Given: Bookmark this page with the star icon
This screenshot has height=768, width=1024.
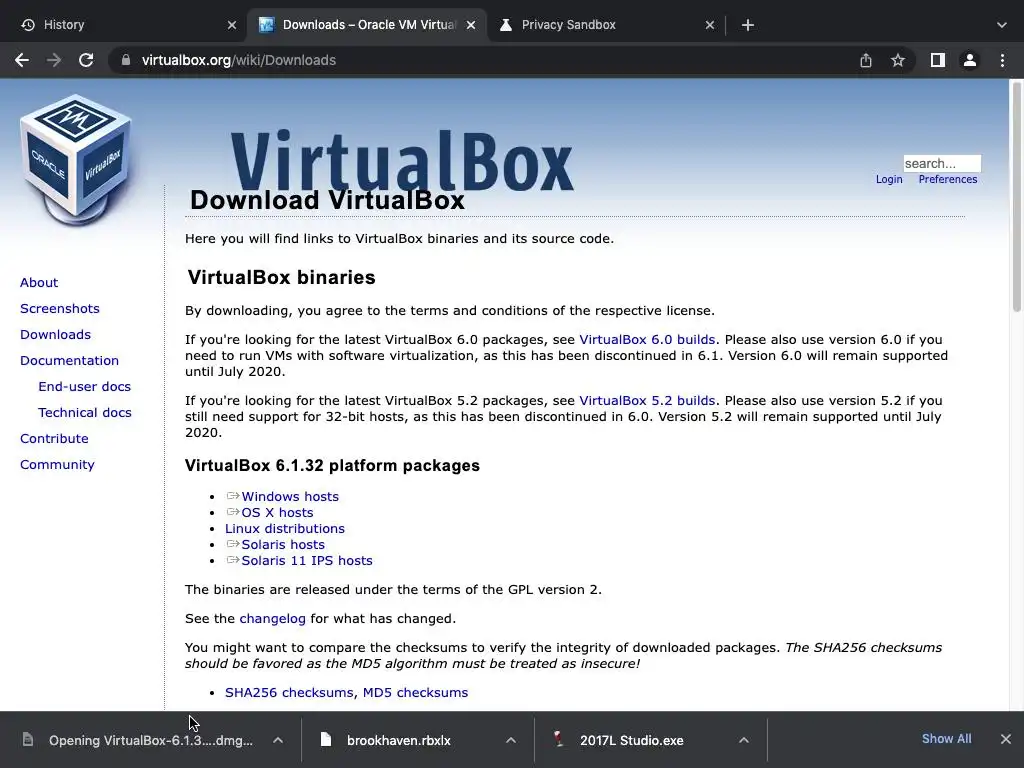Looking at the screenshot, I should point(898,60).
